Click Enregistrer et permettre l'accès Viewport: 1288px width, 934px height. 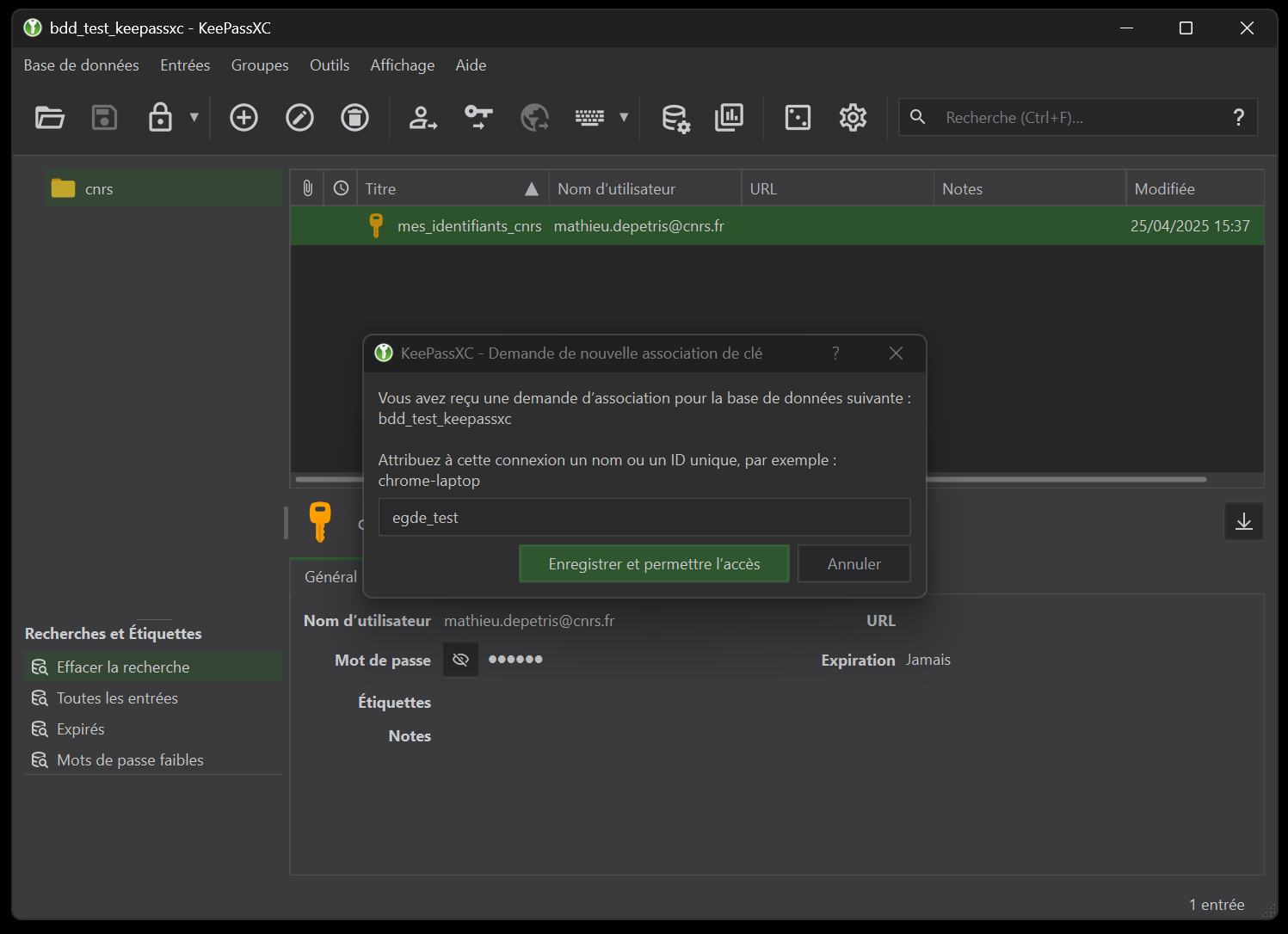(654, 564)
